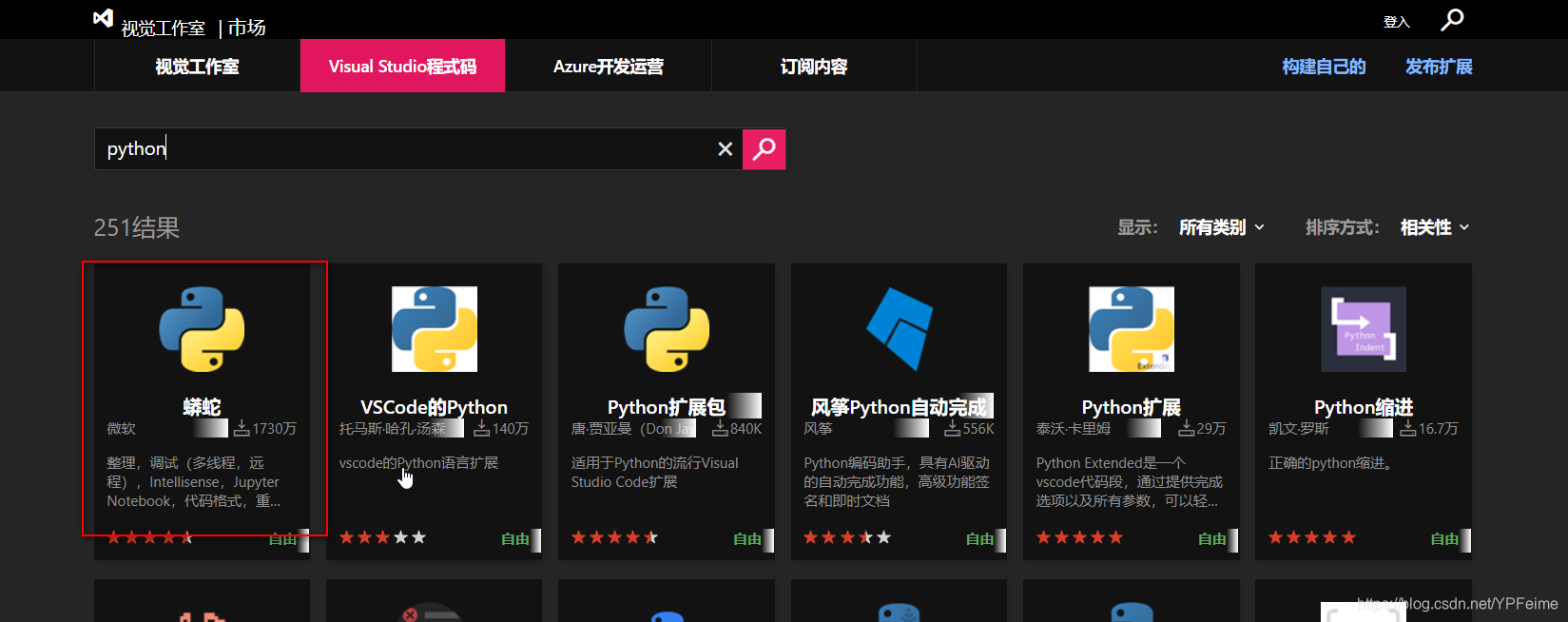Switch to the Azure开发运营 tab

click(609, 66)
